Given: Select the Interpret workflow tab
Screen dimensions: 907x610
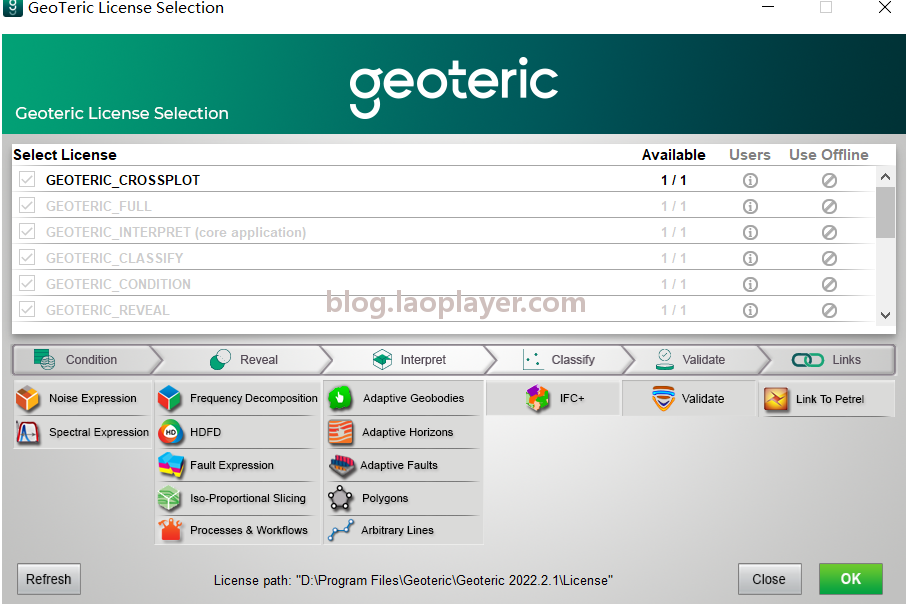Looking at the screenshot, I should (410, 360).
